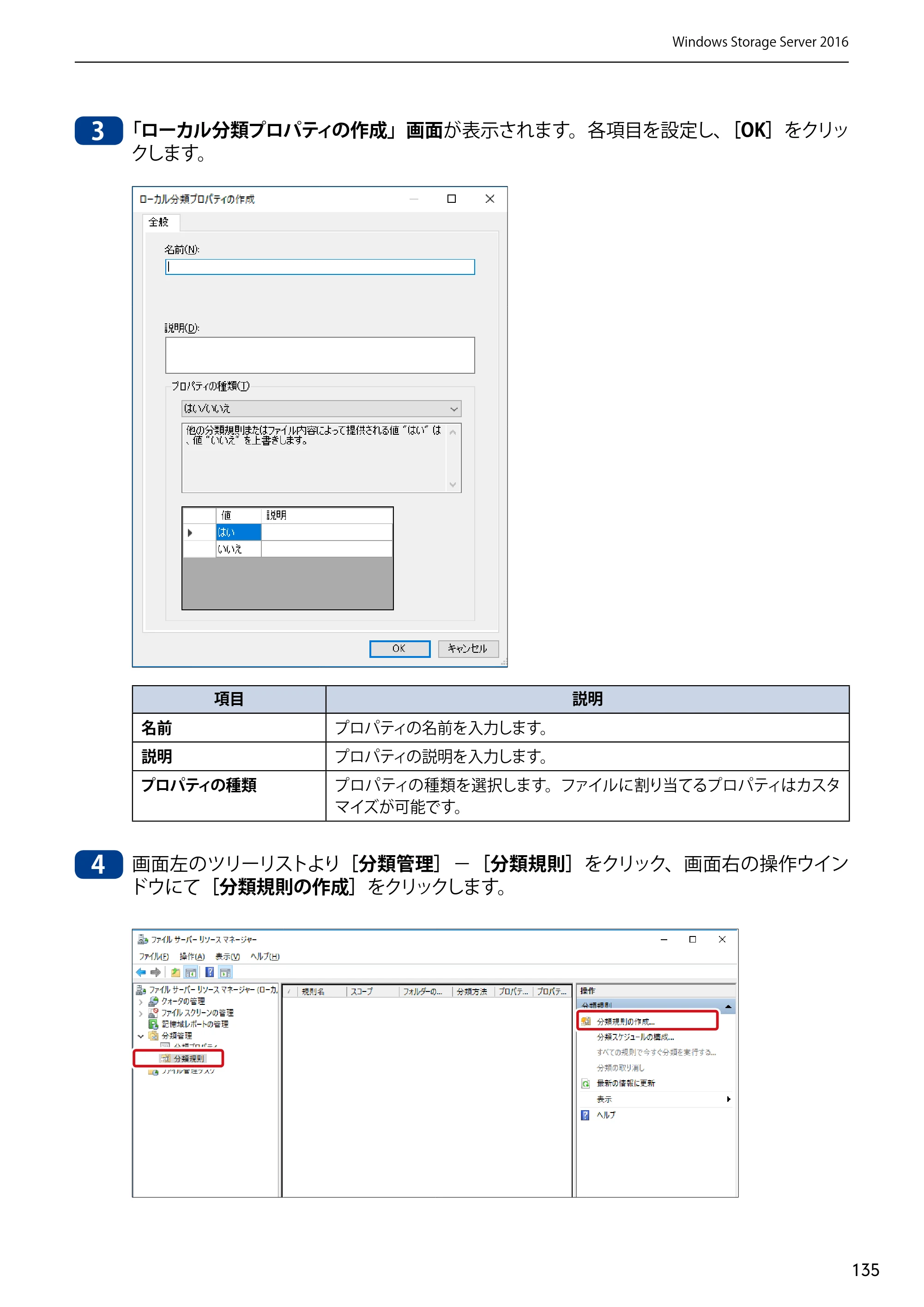924x1307 pixels.
Task: Click the OK button in the dialog
Action: (399, 648)
